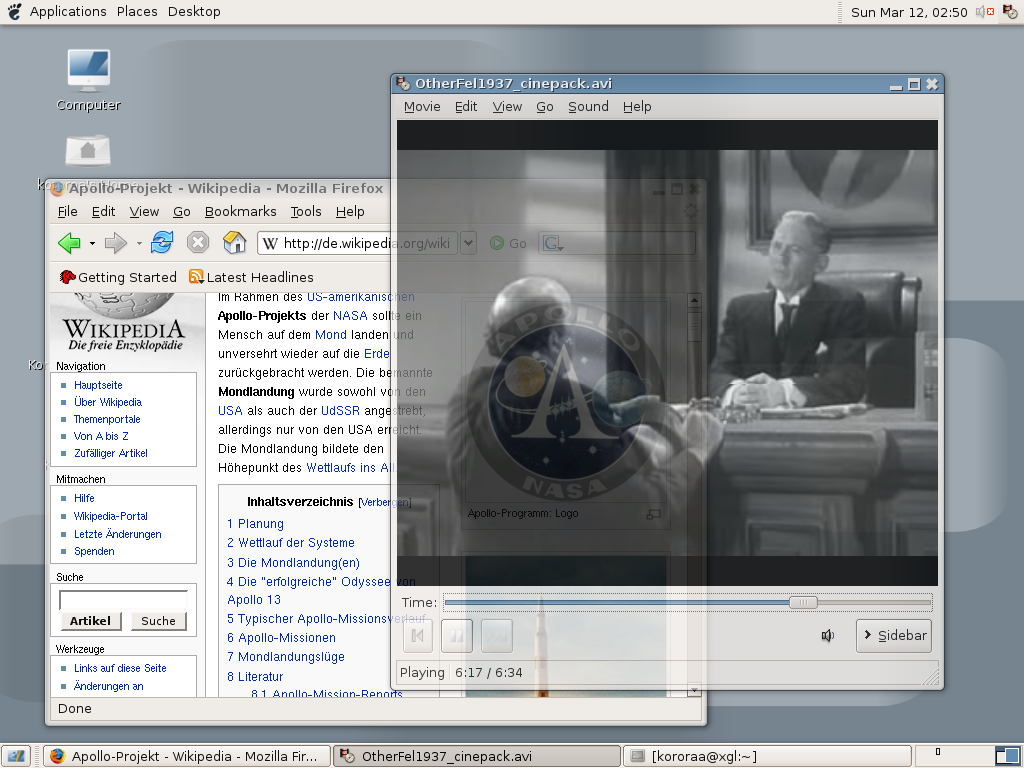The image size is (1024, 768).
Task: Expand the URL bar history dropdown
Action: click(x=468, y=243)
